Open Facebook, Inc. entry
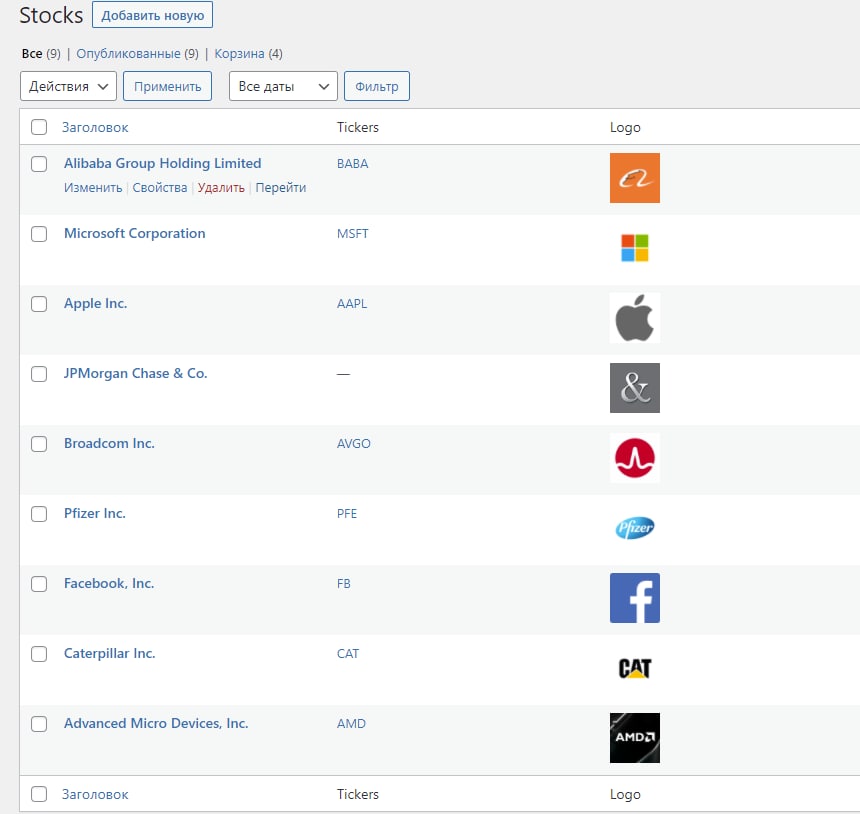The width and height of the screenshot is (860, 814). [109, 583]
